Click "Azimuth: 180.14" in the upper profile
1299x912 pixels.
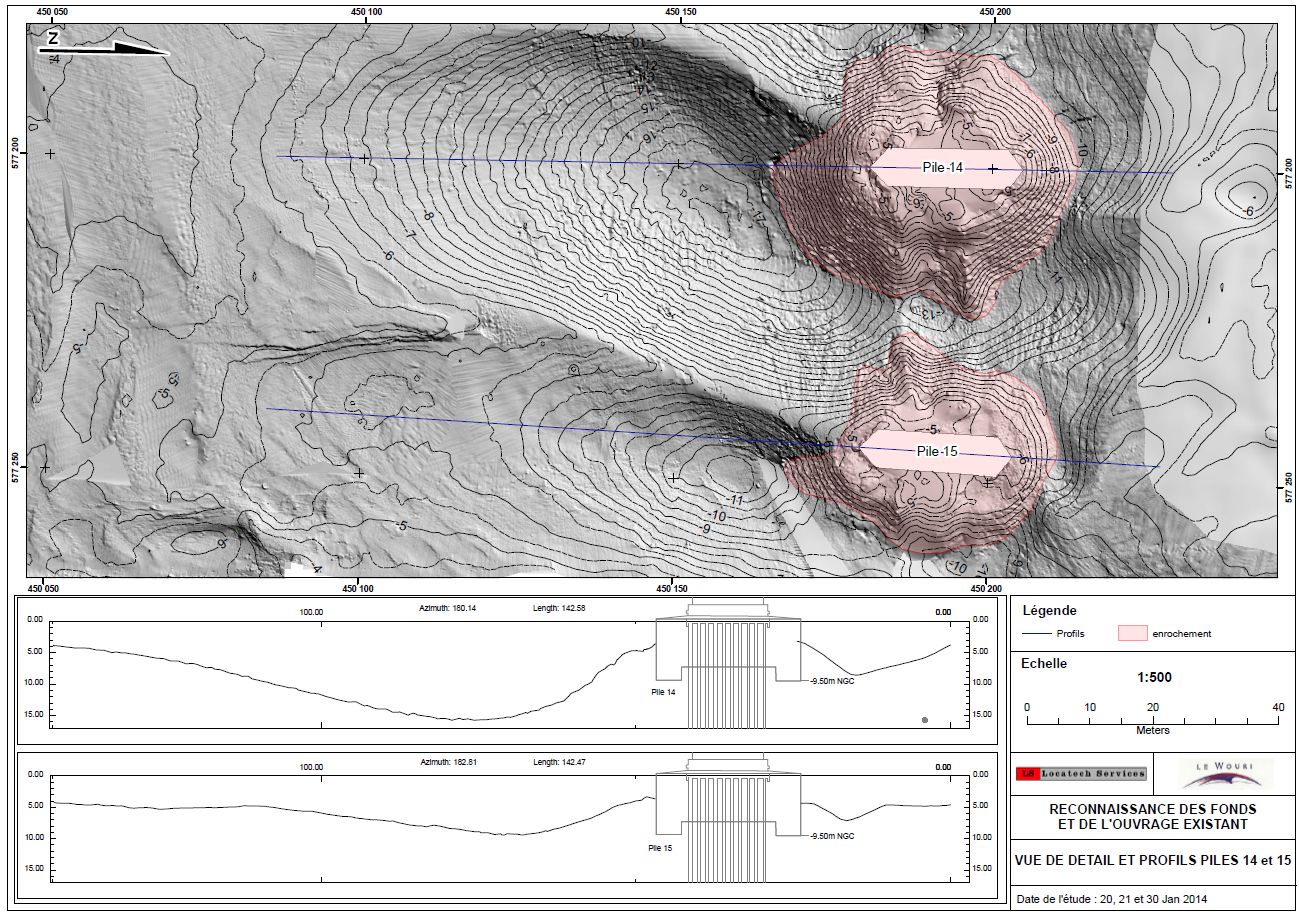pos(448,608)
